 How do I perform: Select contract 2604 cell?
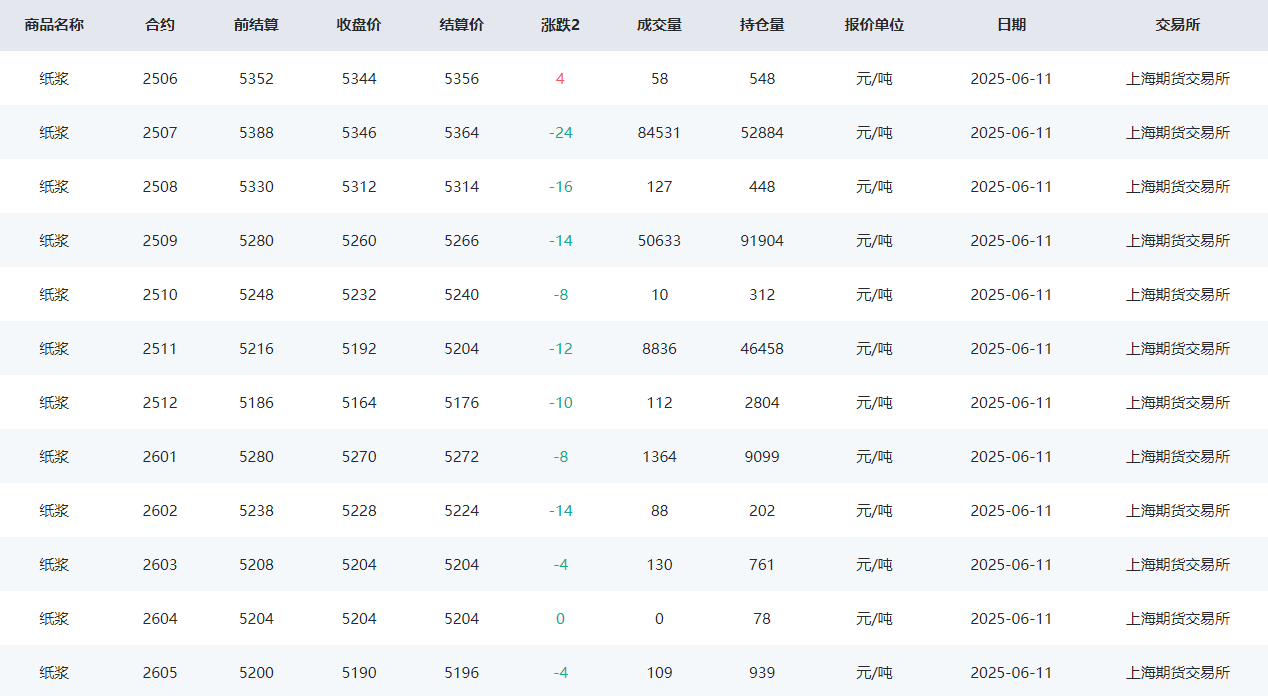[x=160, y=619]
